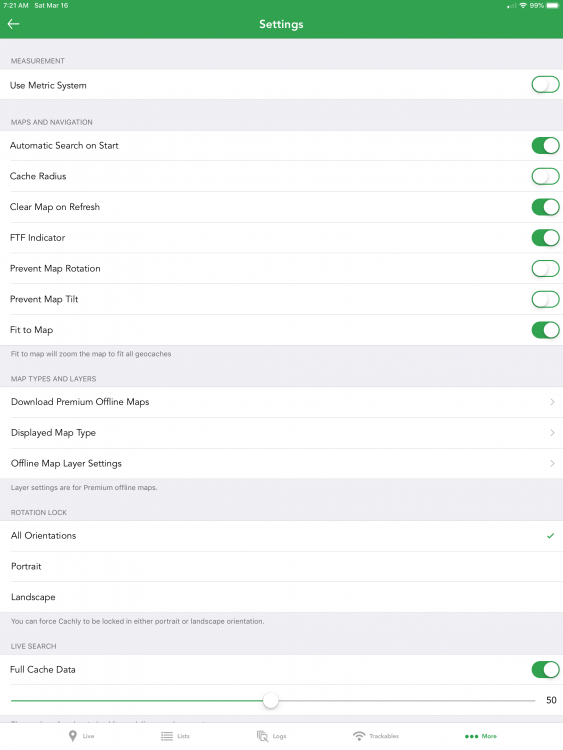Select Portrait rotation lock
Screen dimensions: 563x750
pyautogui.click(x=281, y=566)
